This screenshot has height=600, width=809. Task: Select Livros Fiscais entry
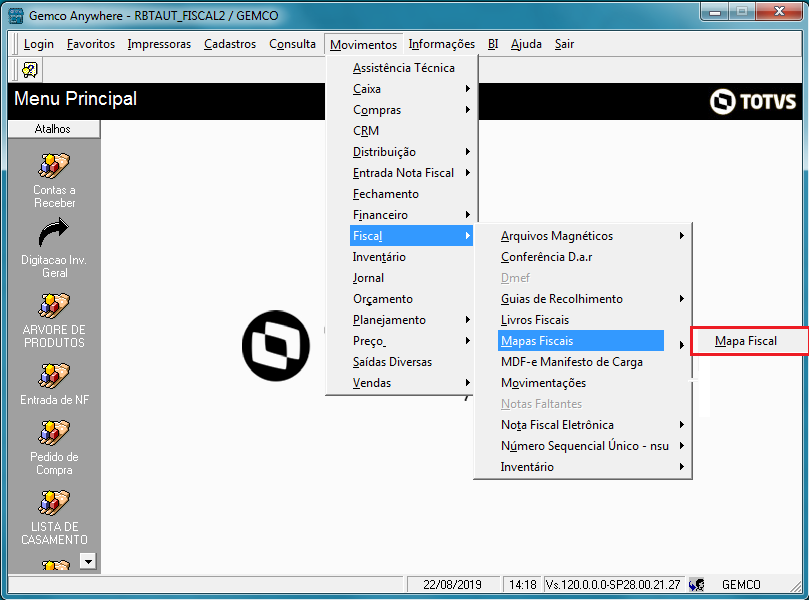coord(593,320)
